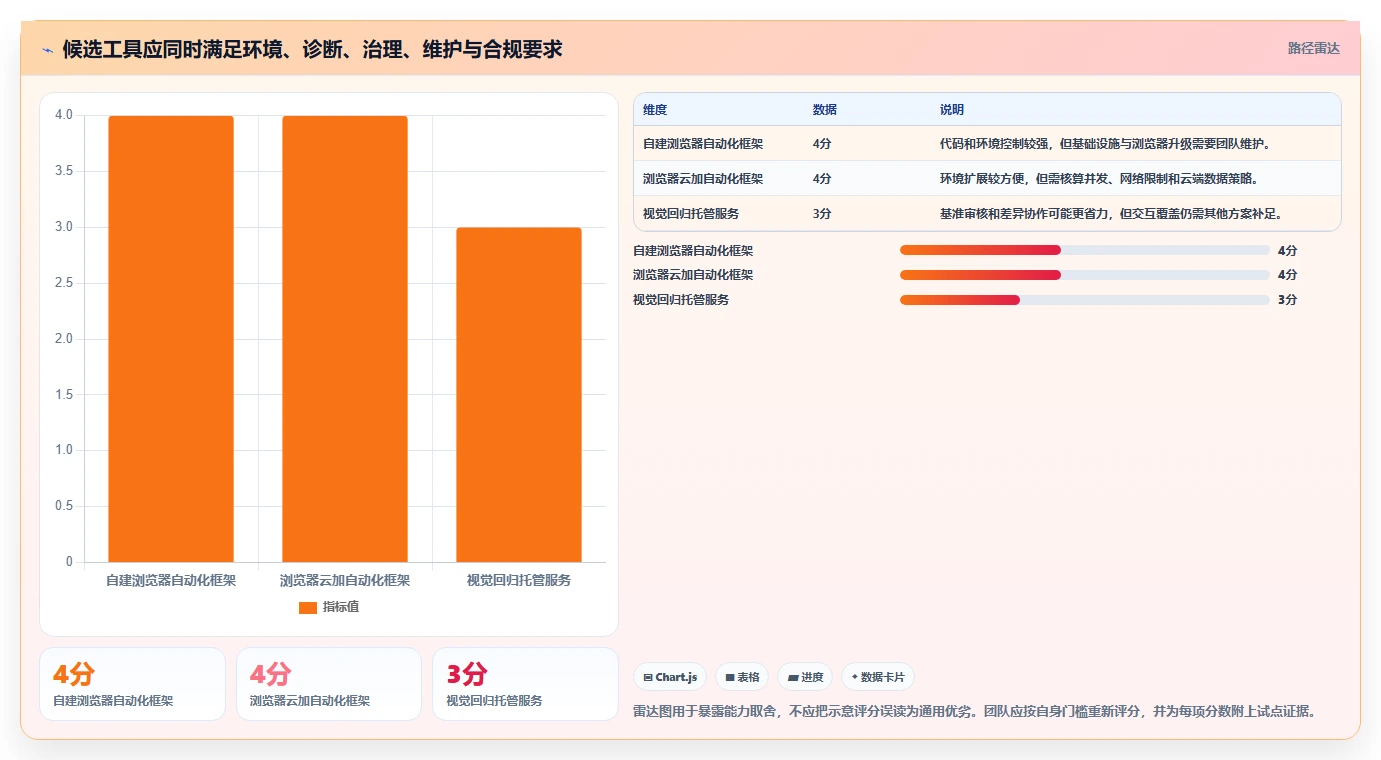
Task: Click progress bar for 视觉回归托管服务
Action: 1085,300
